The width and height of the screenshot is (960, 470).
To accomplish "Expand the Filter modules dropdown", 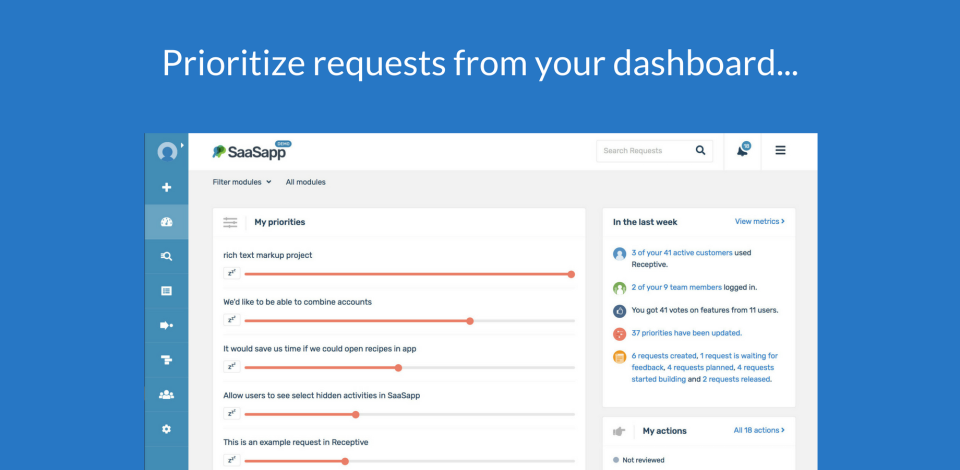I will click(x=242, y=182).
